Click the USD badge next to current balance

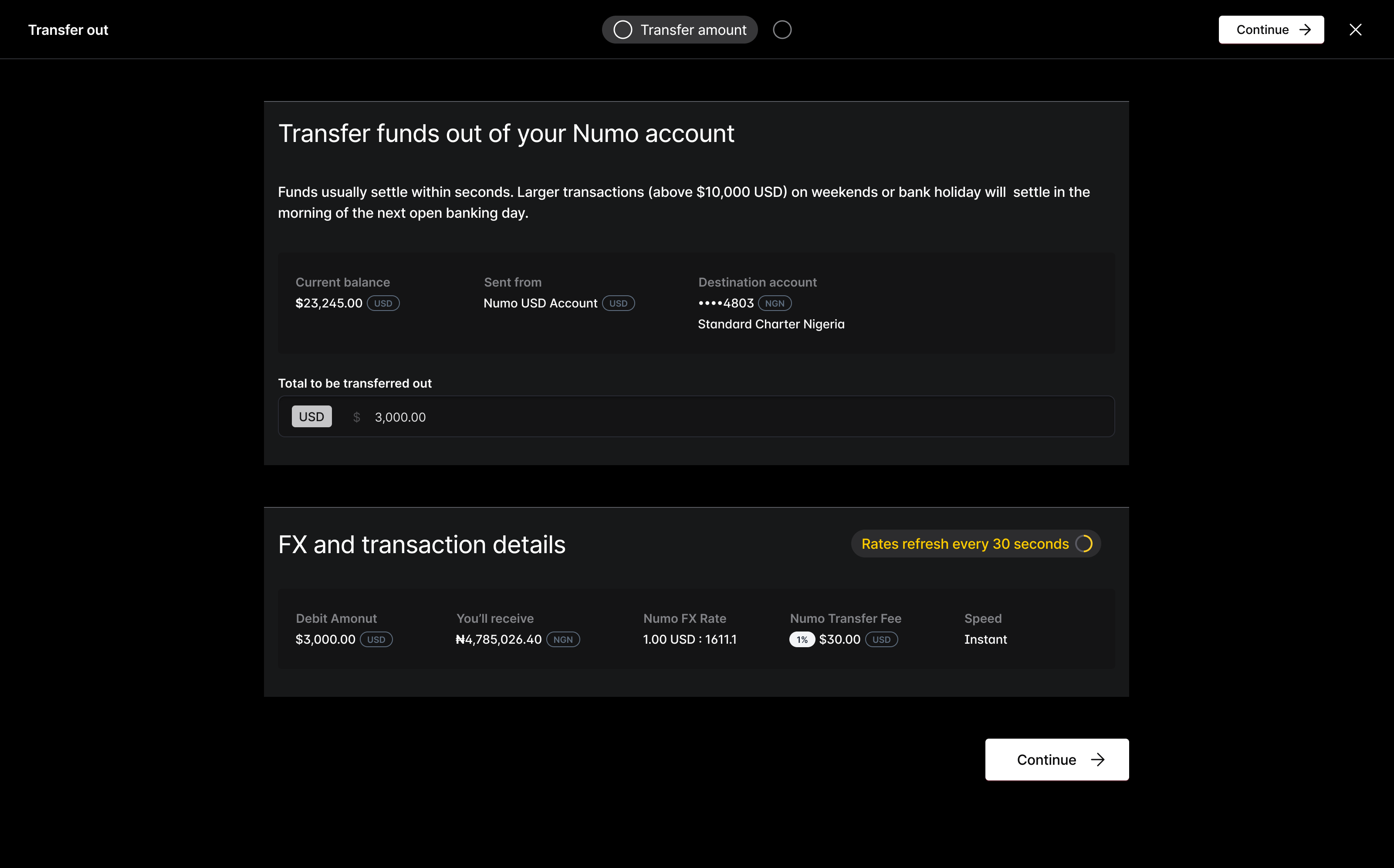click(x=383, y=303)
